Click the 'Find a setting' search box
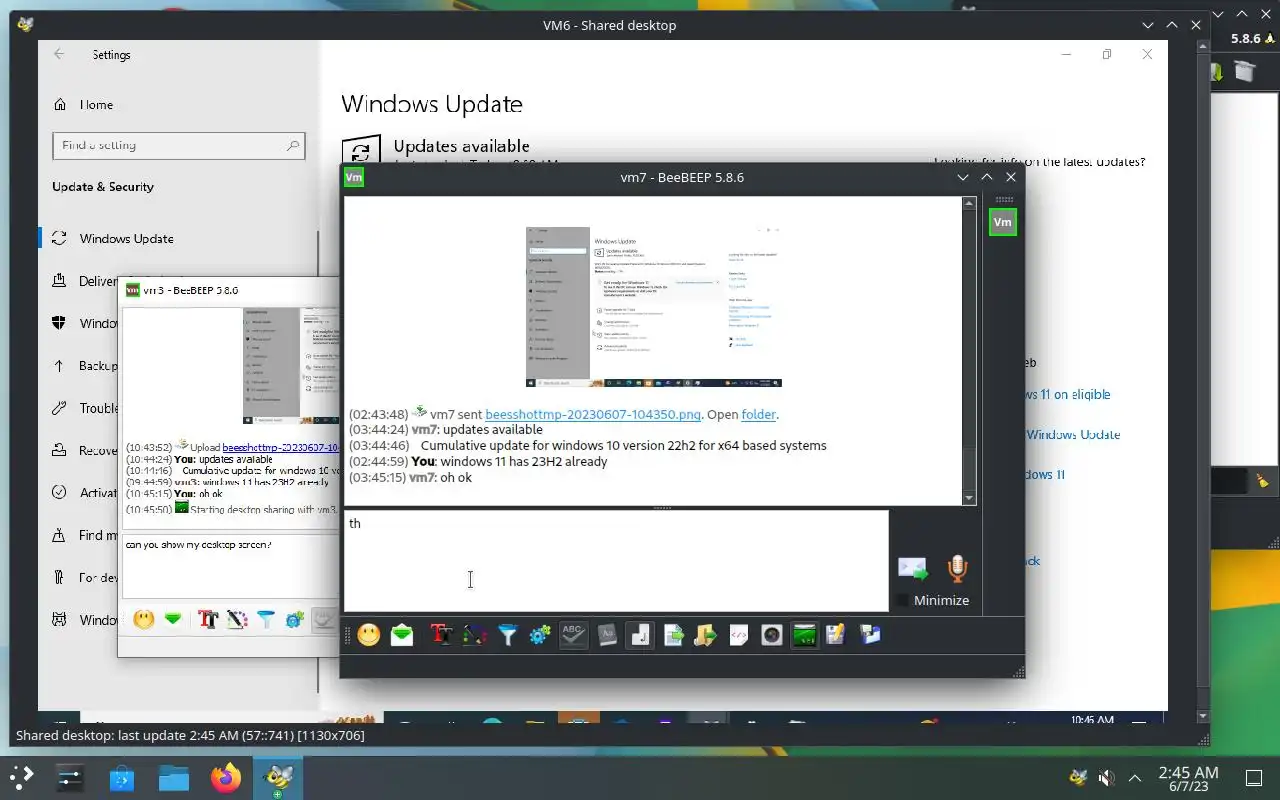Image resolution: width=1280 pixels, height=800 pixels. click(178, 145)
